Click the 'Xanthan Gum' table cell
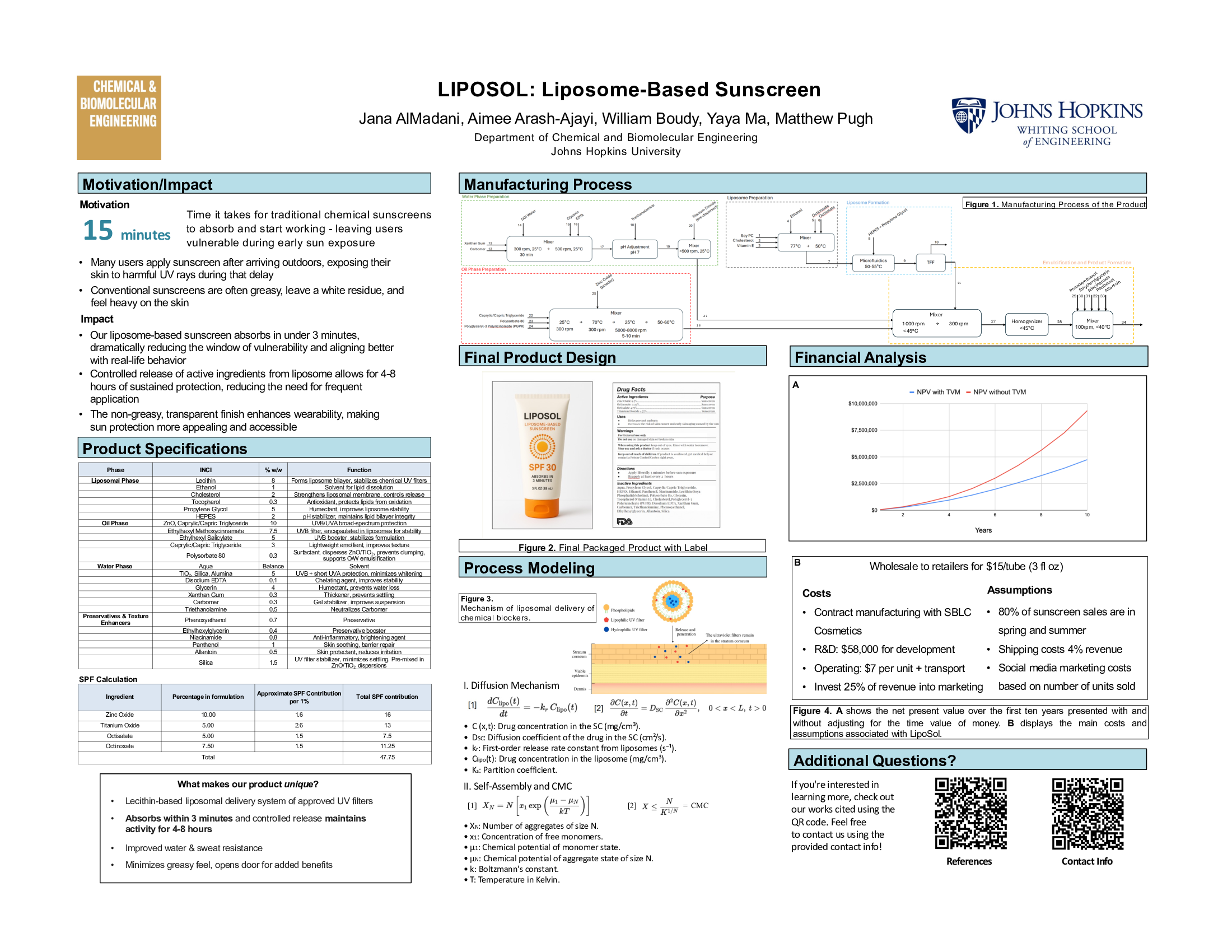The height and width of the screenshot is (952, 1232). (x=206, y=594)
